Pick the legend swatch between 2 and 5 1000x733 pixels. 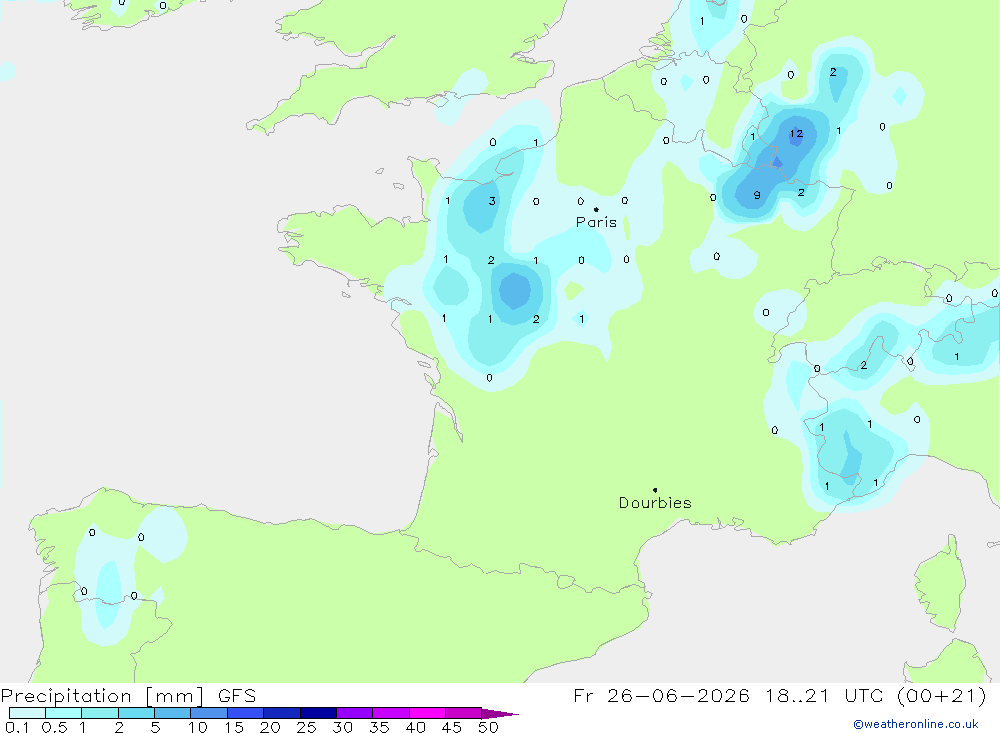pyautogui.click(x=136, y=713)
